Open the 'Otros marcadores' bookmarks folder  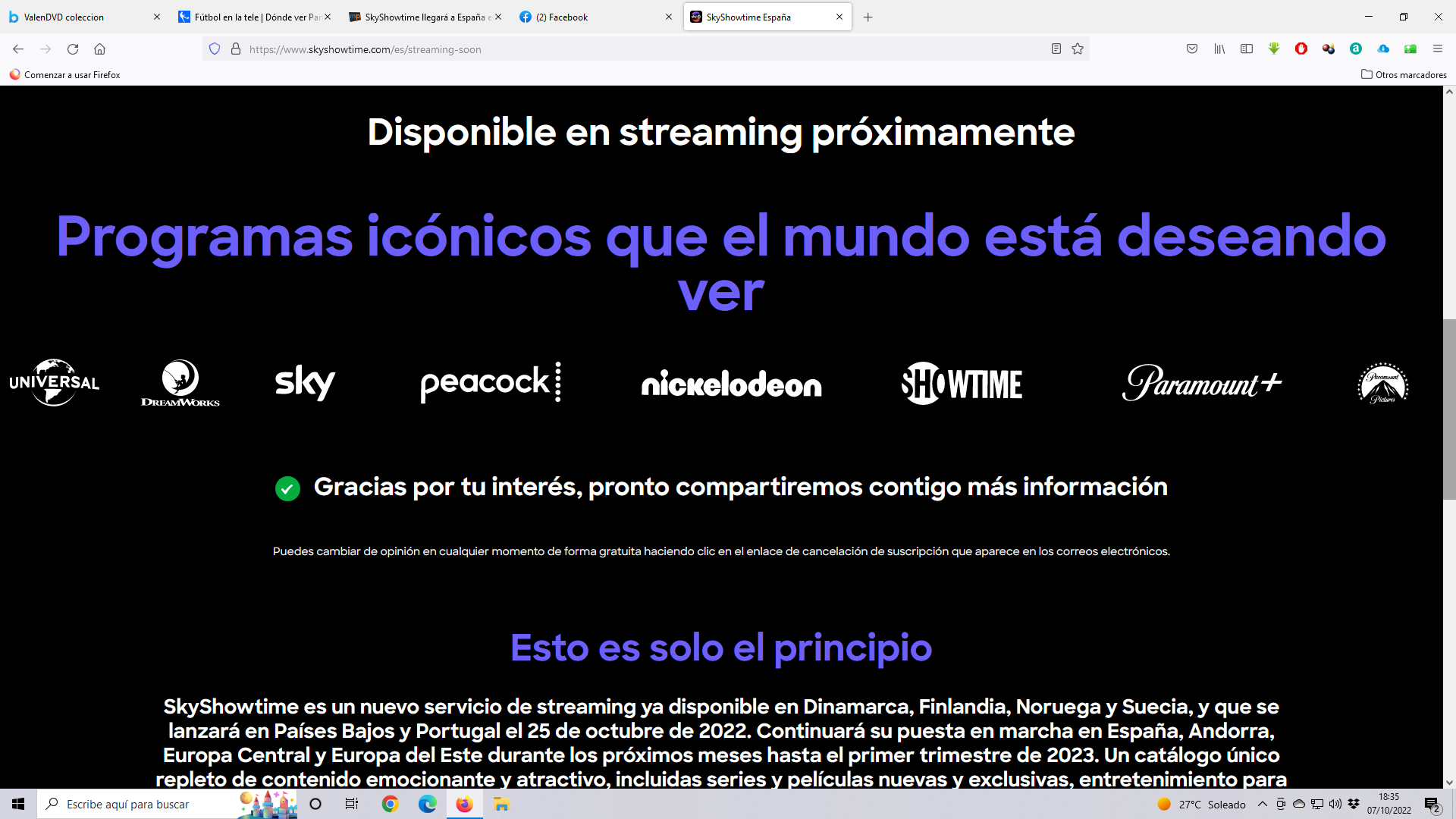1404,74
